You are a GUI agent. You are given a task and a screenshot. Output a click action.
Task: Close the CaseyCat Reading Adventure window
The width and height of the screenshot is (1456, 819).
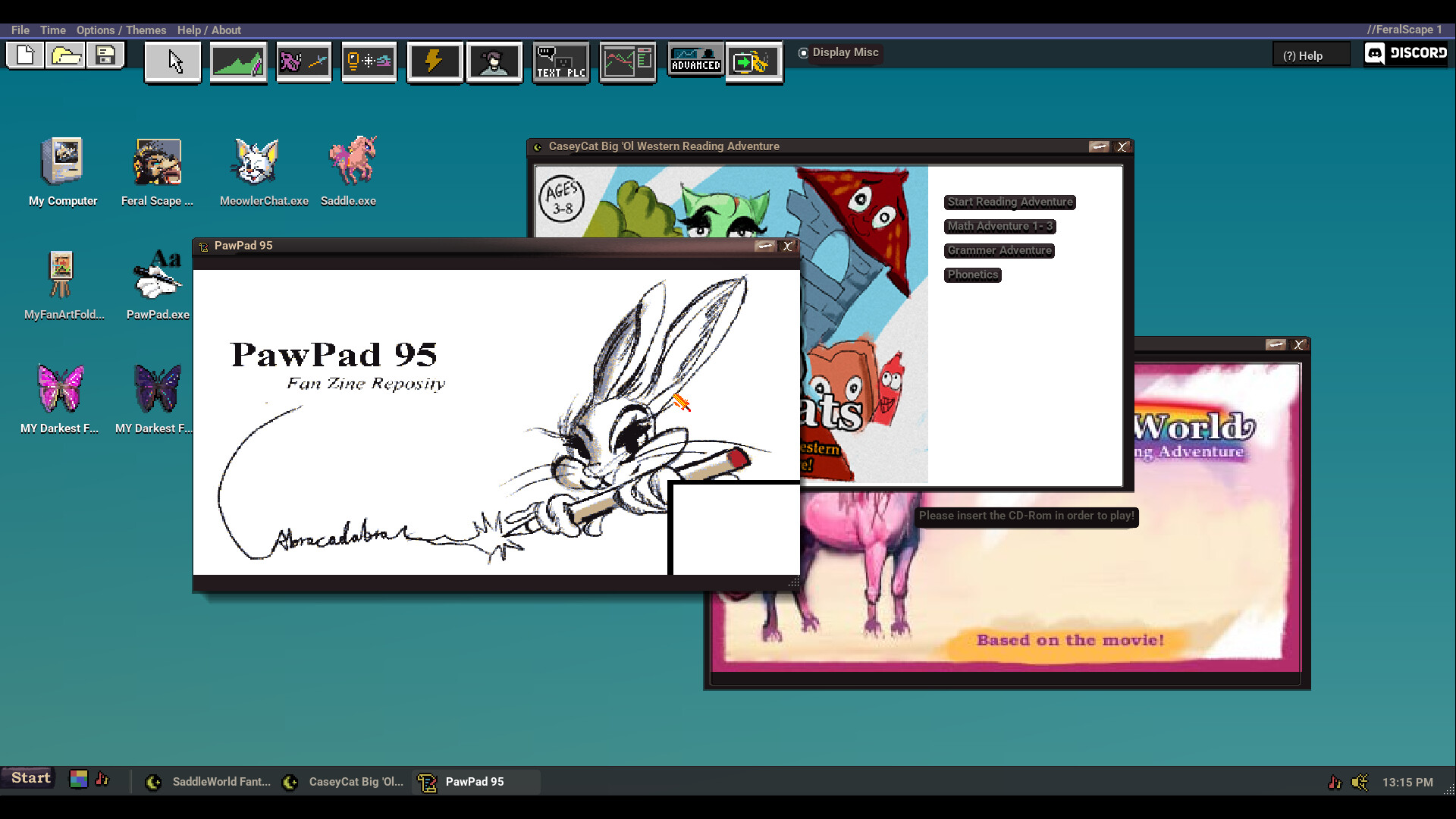pyautogui.click(x=1122, y=146)
